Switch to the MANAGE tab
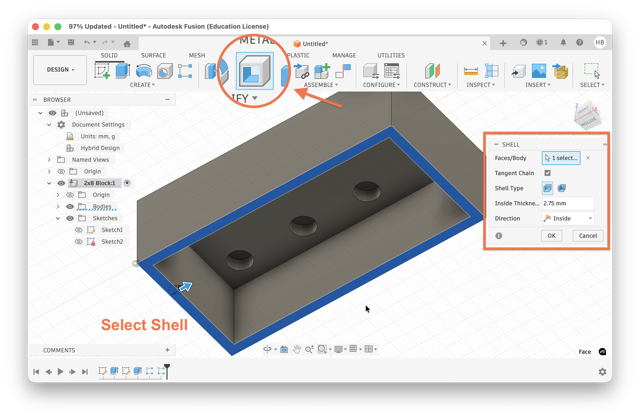640x419 pixels. (x=344, y=55)
